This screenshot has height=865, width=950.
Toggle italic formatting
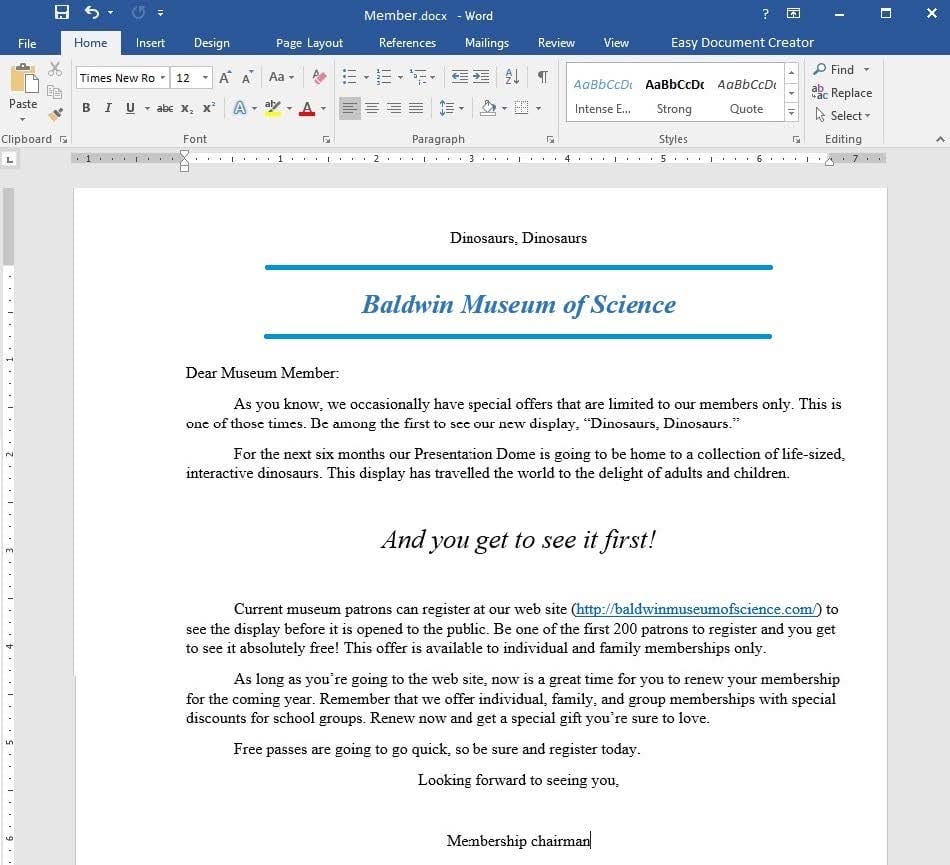coord(108,108)
